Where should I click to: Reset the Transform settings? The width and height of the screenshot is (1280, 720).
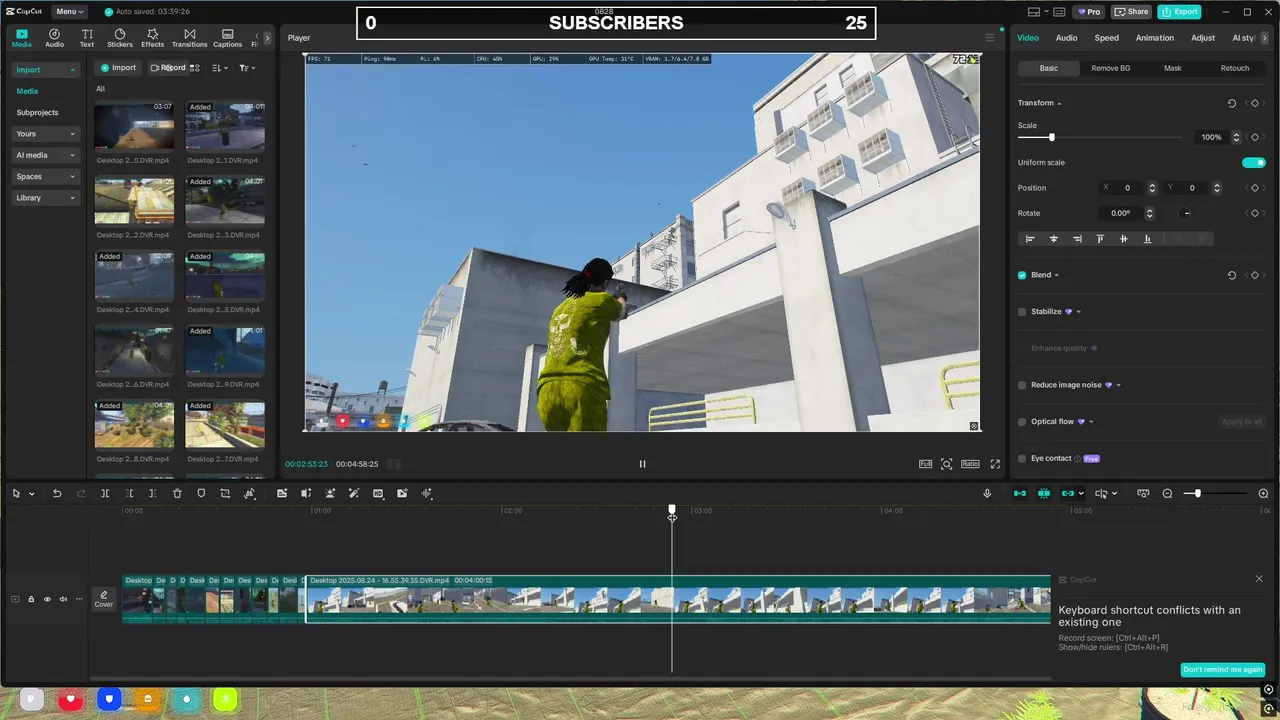1231,103
